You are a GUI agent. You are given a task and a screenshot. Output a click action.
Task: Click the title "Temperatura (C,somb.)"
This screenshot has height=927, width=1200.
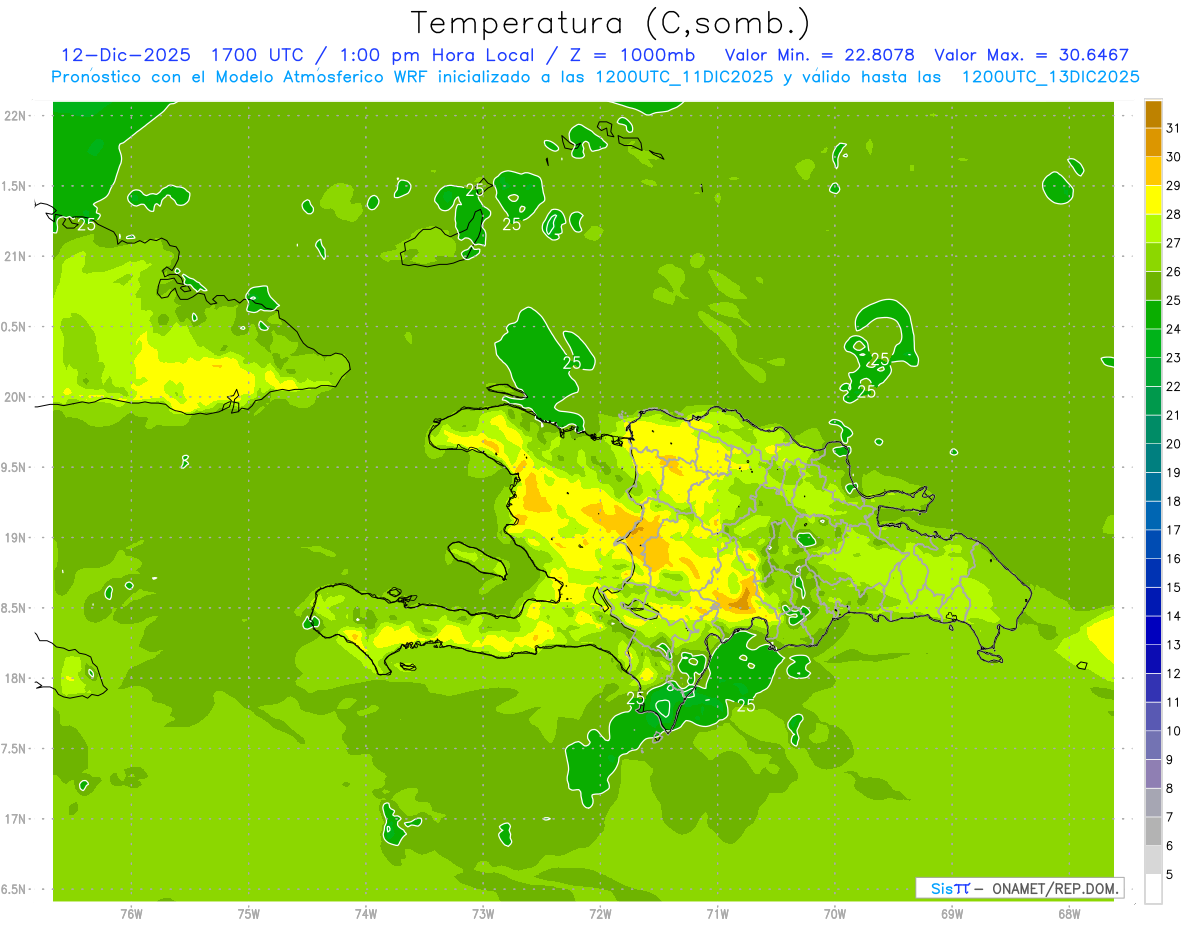point(611,23)
